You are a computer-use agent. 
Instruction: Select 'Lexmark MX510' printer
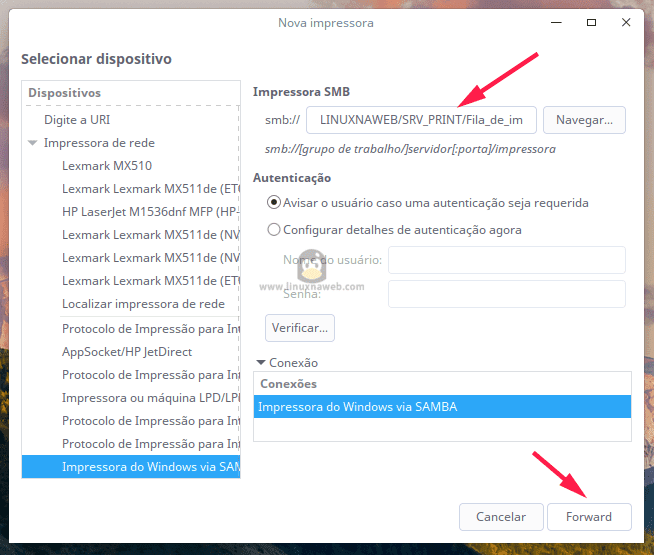[x=131, y=166]
